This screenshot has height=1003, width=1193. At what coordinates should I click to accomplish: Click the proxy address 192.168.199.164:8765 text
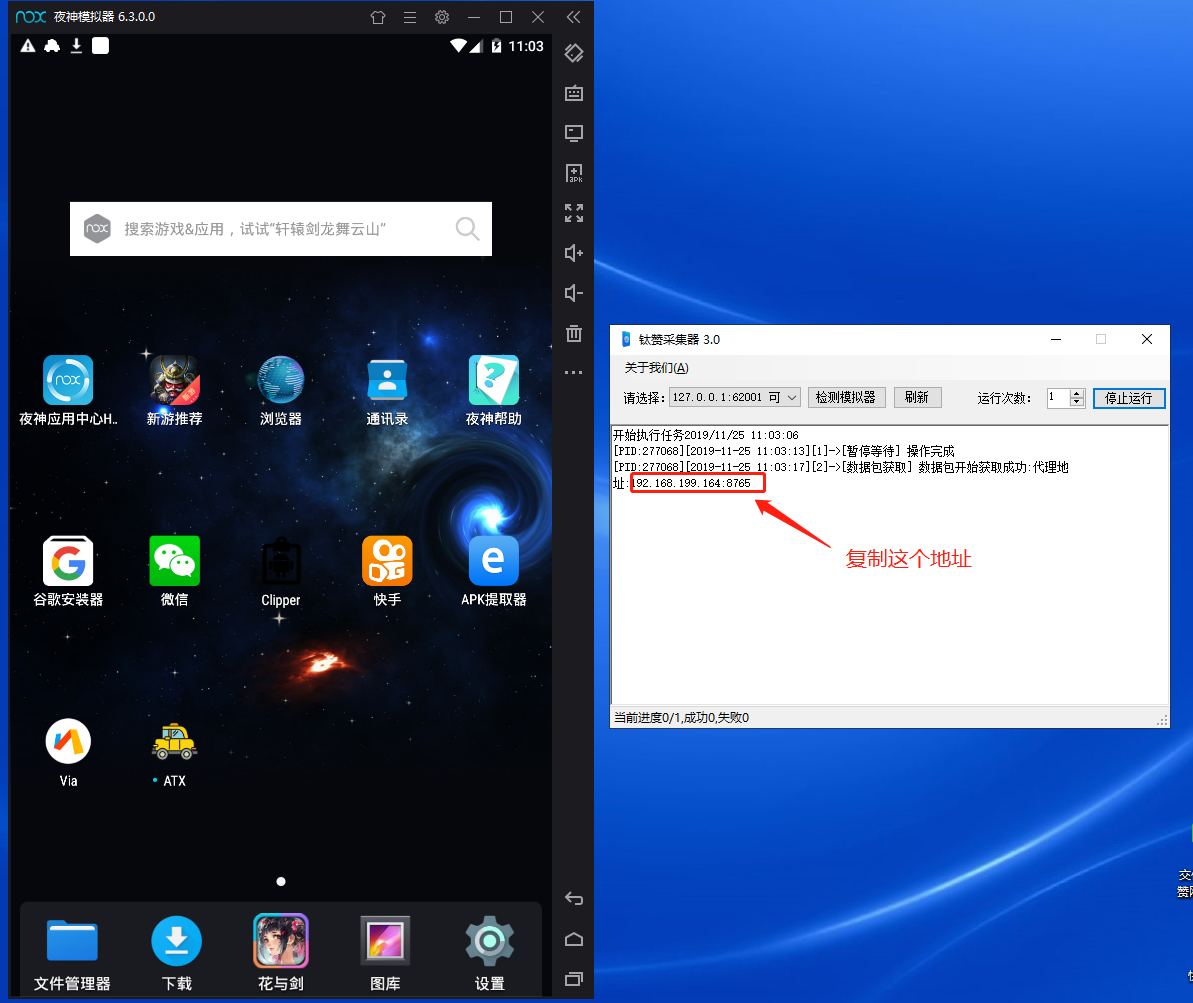click(x=692, y=483)
